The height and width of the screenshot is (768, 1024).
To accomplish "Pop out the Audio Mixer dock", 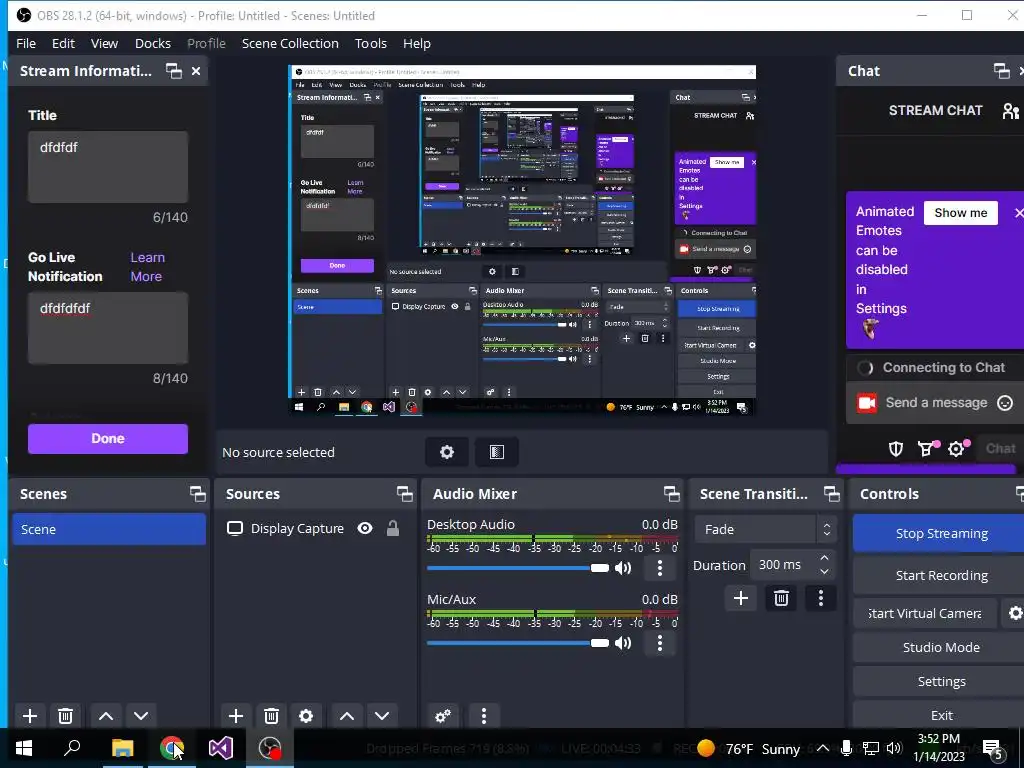I will [x=671, y=494].
